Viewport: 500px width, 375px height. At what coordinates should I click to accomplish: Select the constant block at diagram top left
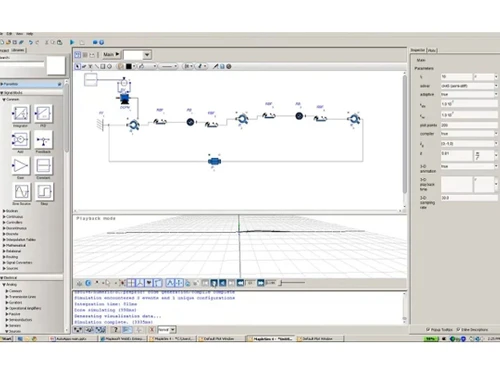[91, 80]
